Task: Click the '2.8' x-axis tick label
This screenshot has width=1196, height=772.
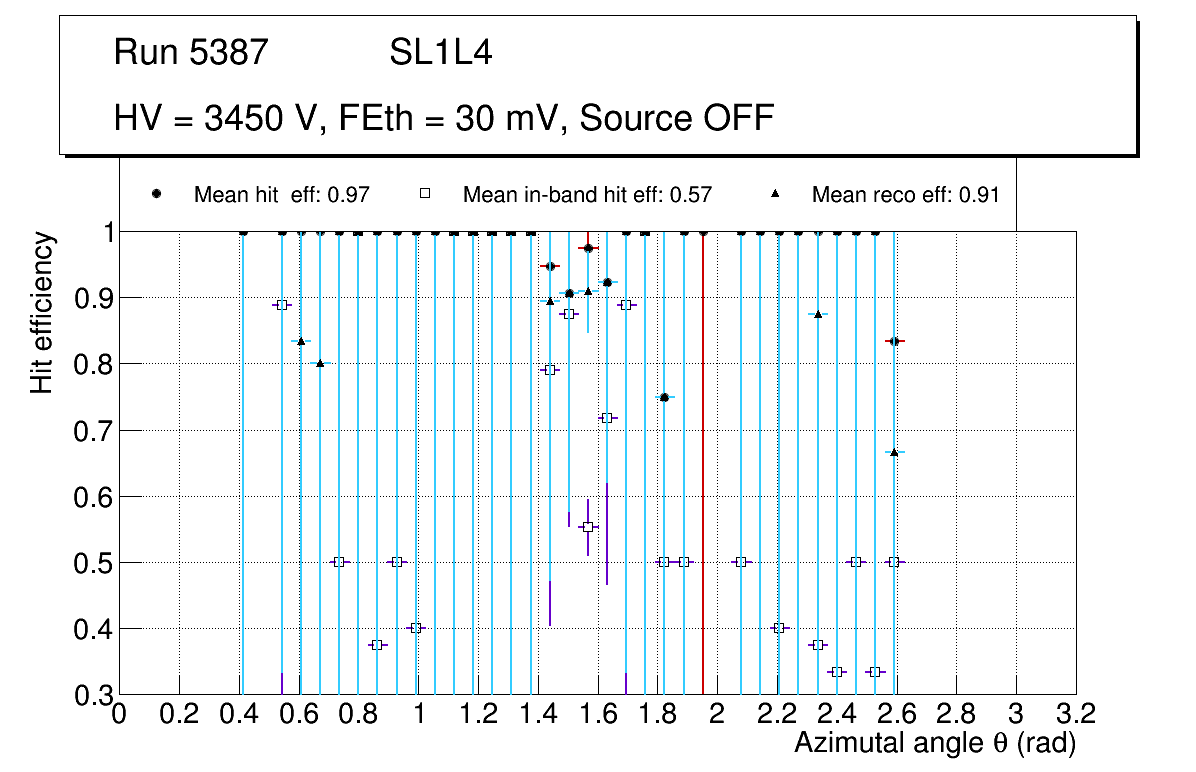Action: point(956,714)
